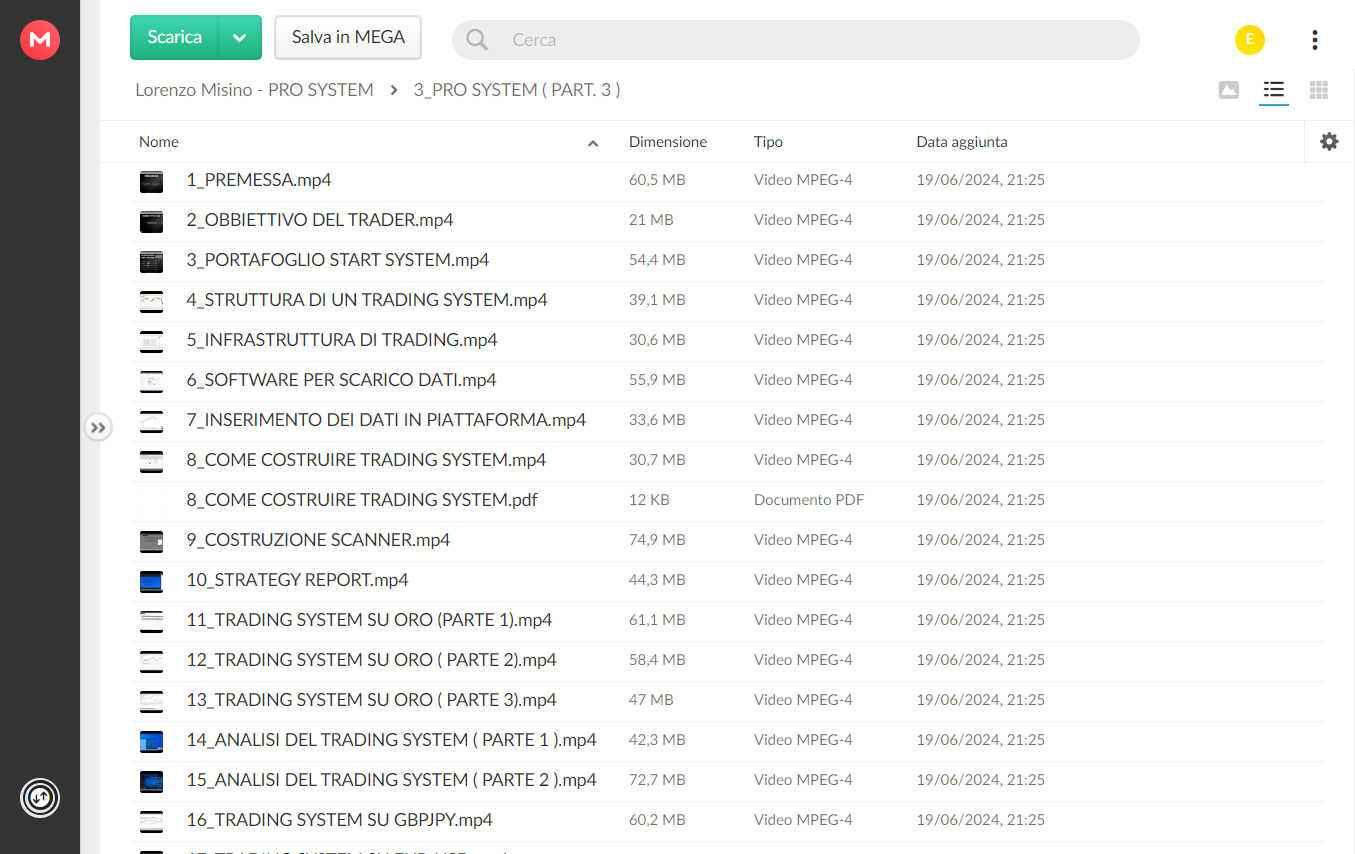The height and width of the screenshot is (854, 1355).
Task: Switch to image preview view icon
Action: [x=1229, y=90]
